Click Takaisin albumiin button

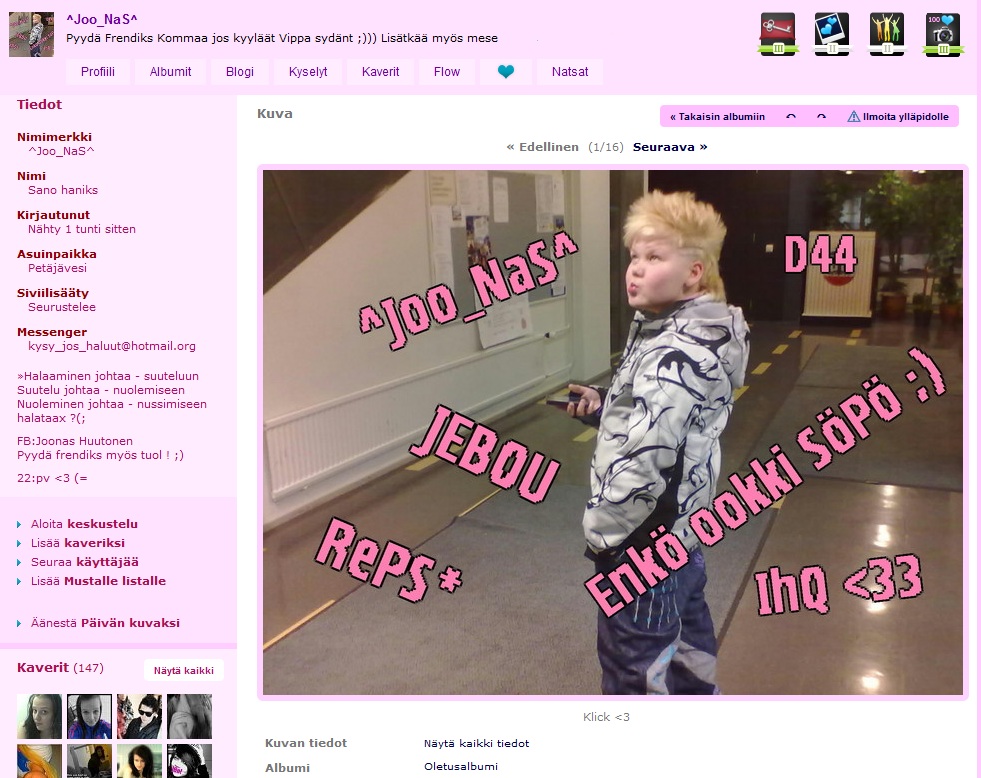pos(717,116)
